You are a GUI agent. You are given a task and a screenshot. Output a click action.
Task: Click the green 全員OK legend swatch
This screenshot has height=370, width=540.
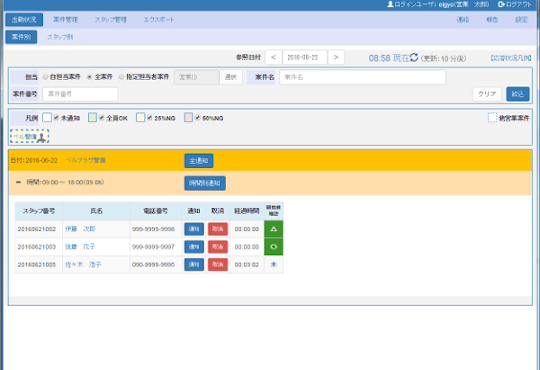coord(92,117)
